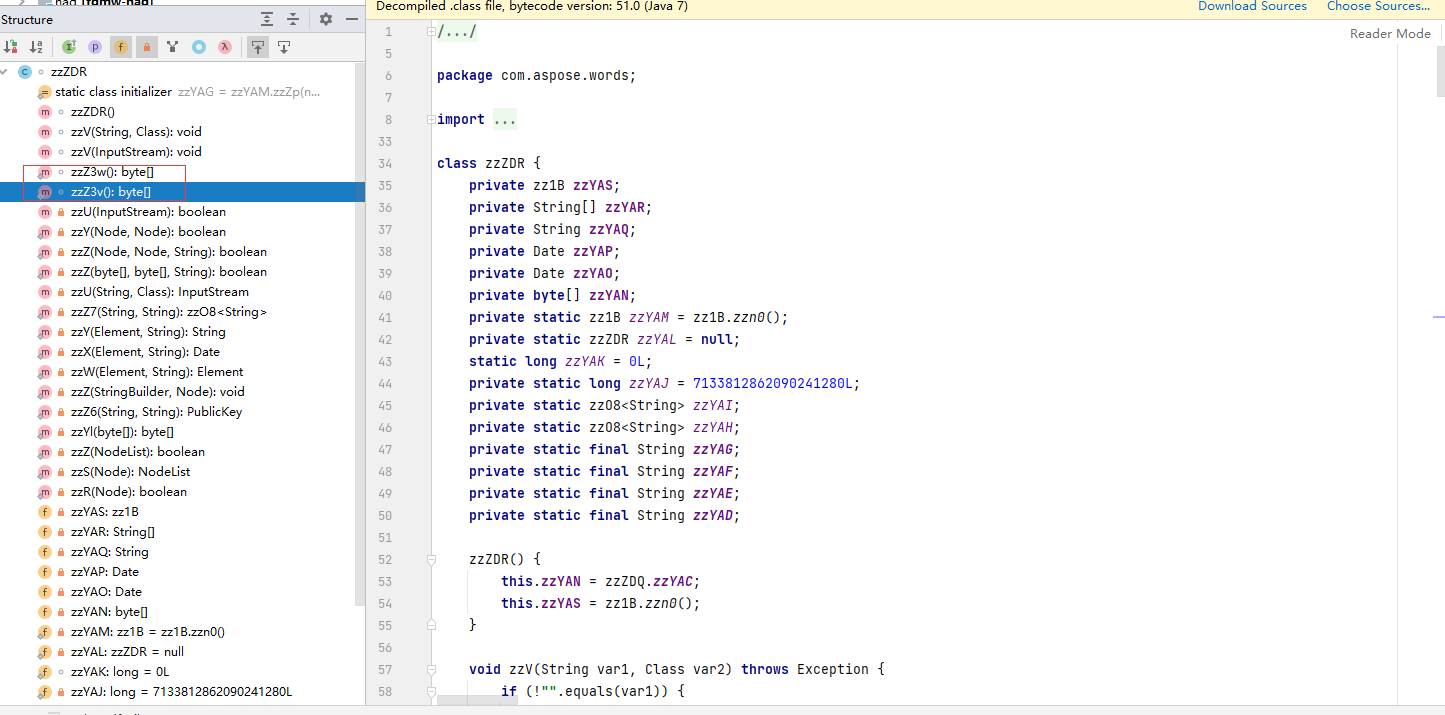This screenshot has height=715, width=1445.
Task: Select the Group Methods icon in Structure toolbar
Action: coord(172,46)
